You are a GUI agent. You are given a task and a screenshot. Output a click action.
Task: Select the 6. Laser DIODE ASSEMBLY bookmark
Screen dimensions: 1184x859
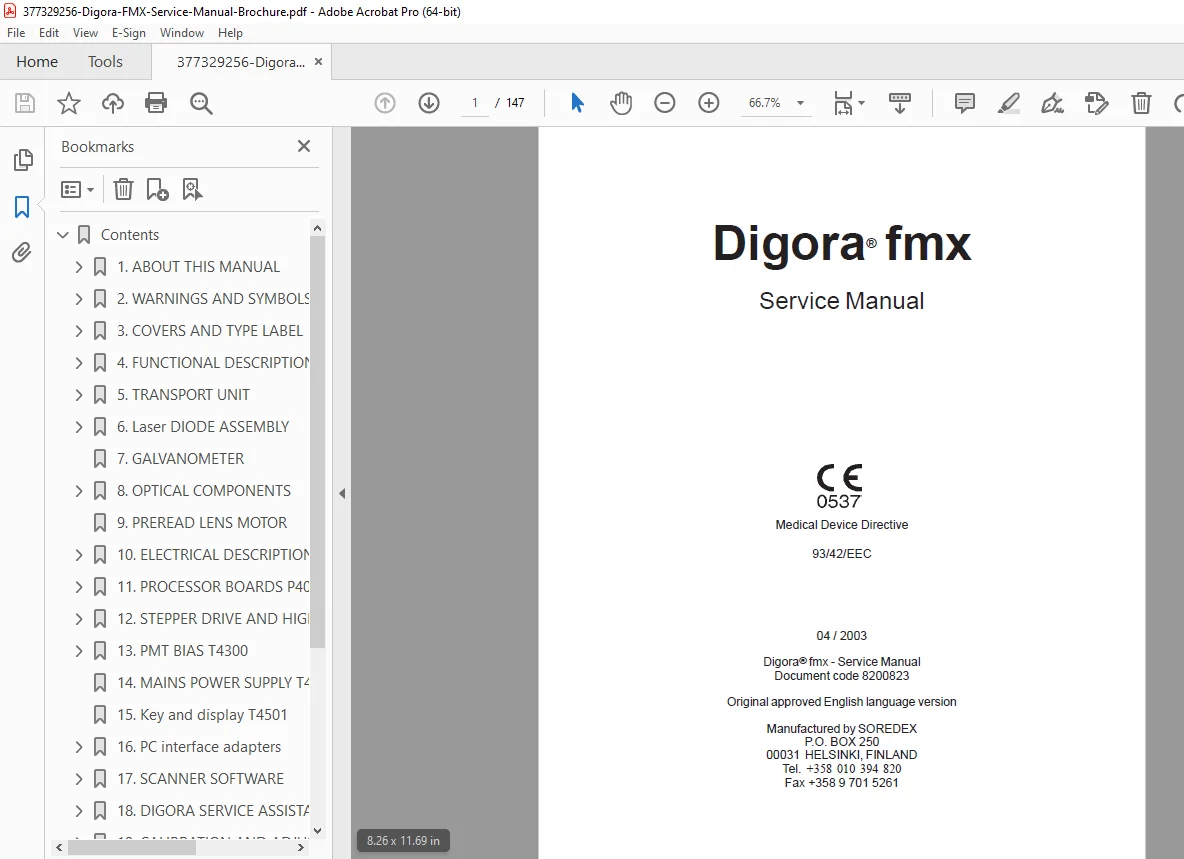pyautogui.click(x=202, y=426)
